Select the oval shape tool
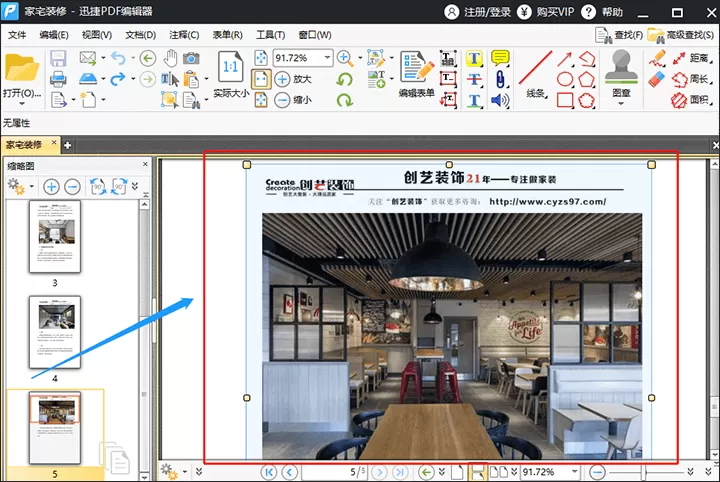Screen dimensions: 720x482 pos(565,79)
